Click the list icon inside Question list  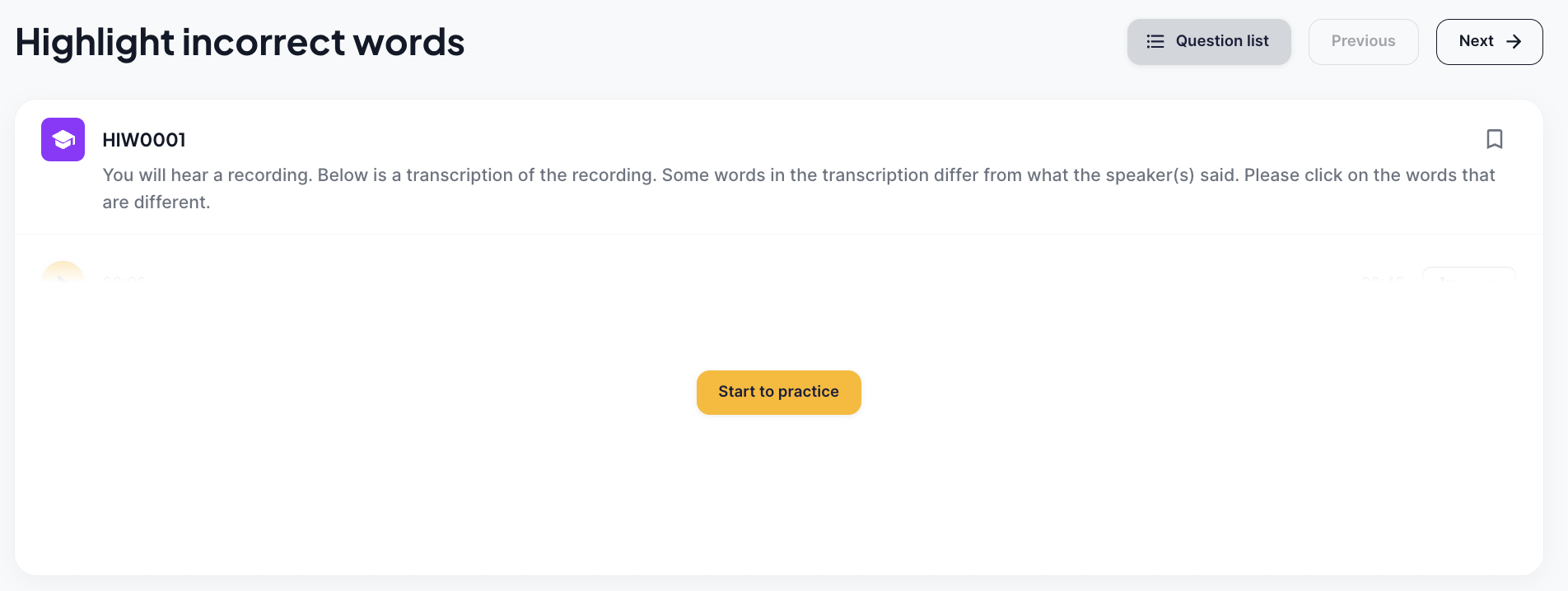pyautogui.click(x=1155, y=41)
